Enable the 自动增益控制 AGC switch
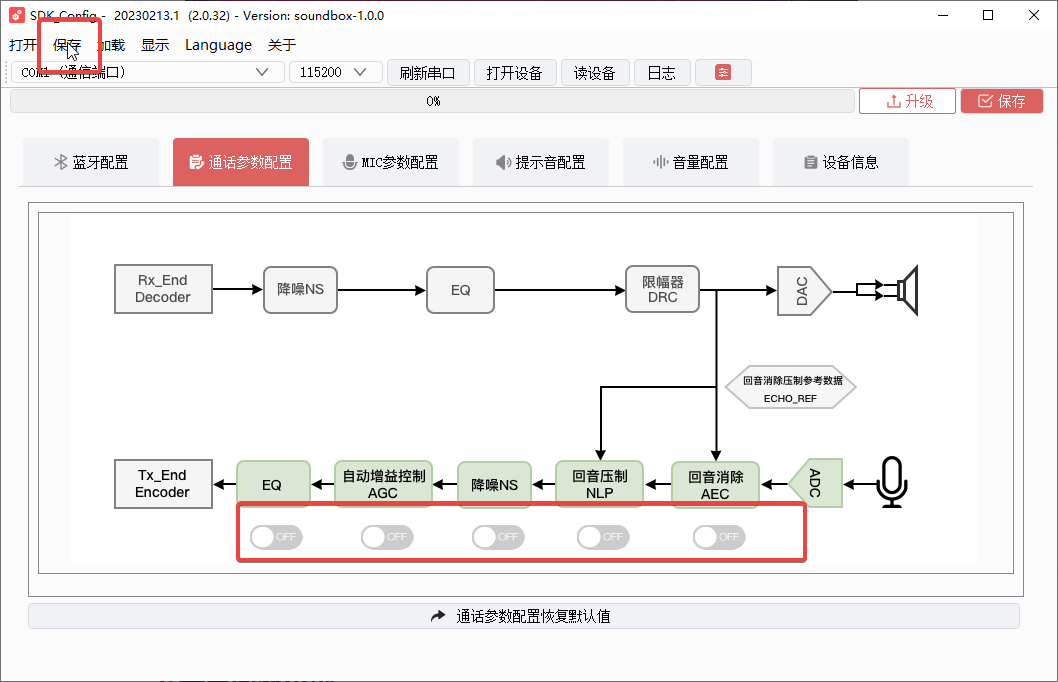 [x=387, y=537]
